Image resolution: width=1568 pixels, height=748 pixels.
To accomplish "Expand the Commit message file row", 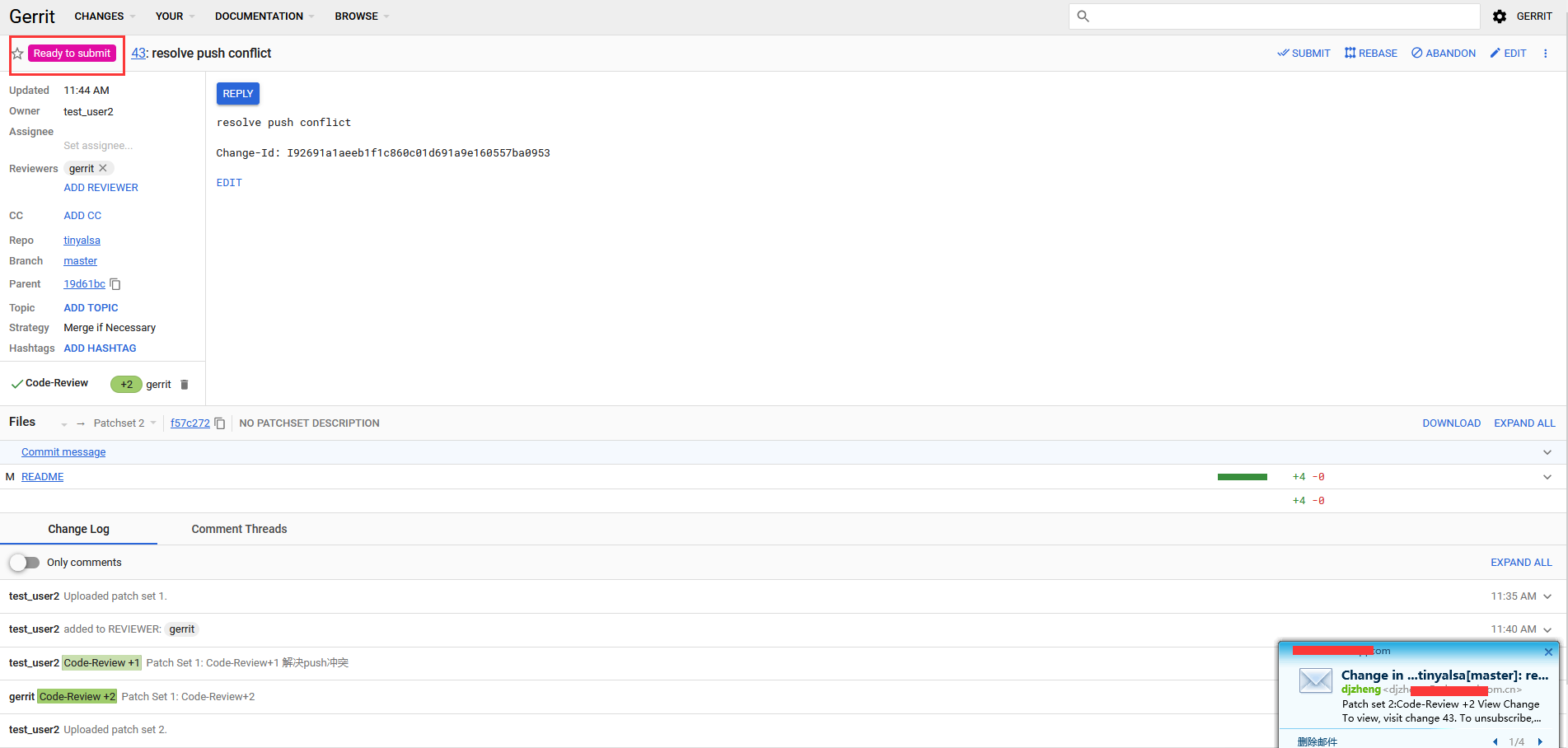I will tap(1547, 452).
